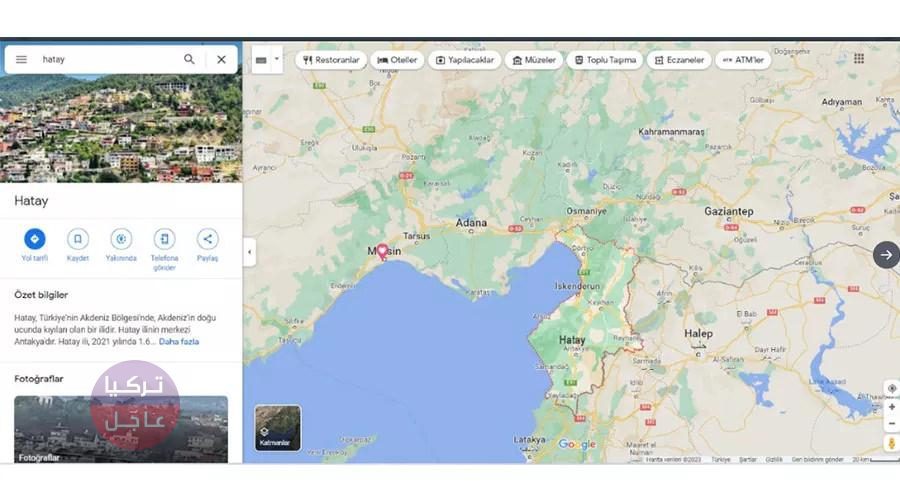Filter map by Eczaneler chip
Viewport: 900px width, 500px height.
679,60
